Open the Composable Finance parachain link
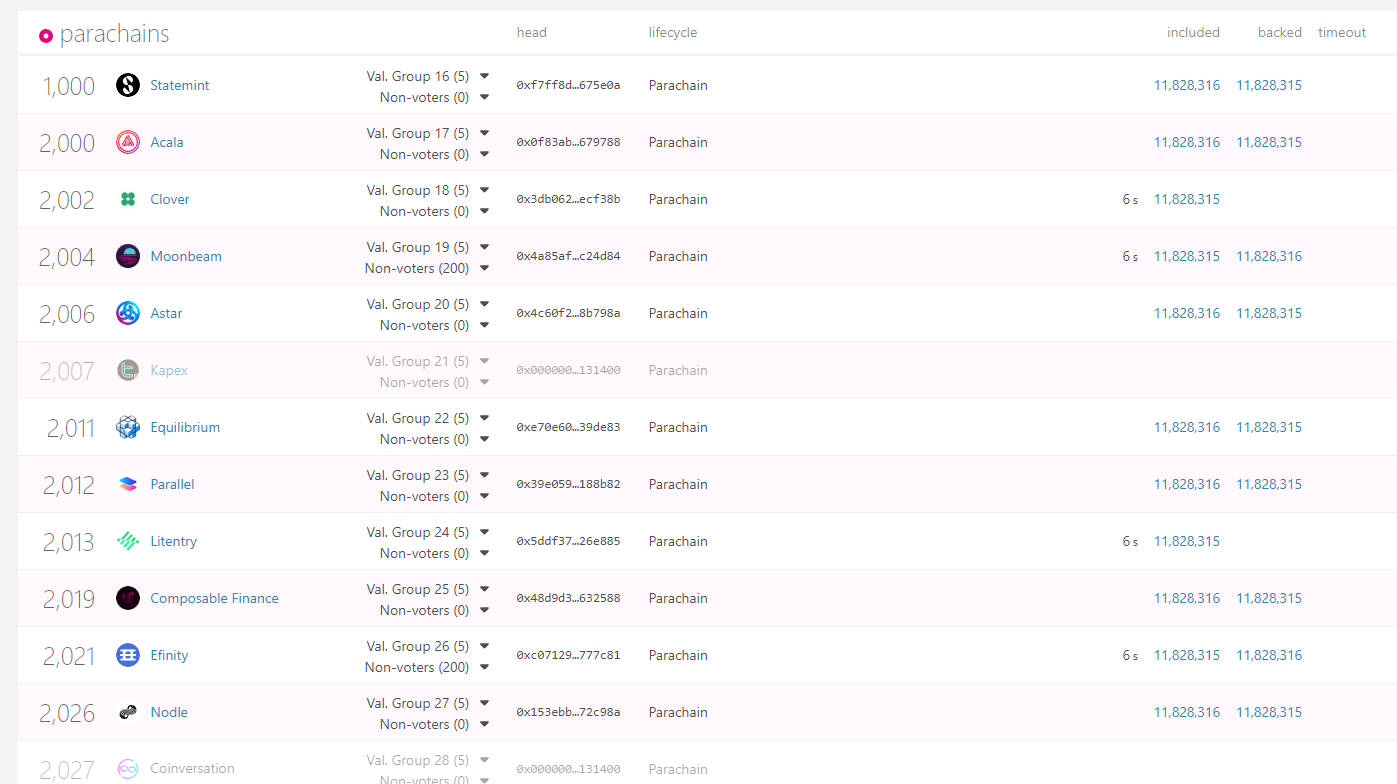 214,598
